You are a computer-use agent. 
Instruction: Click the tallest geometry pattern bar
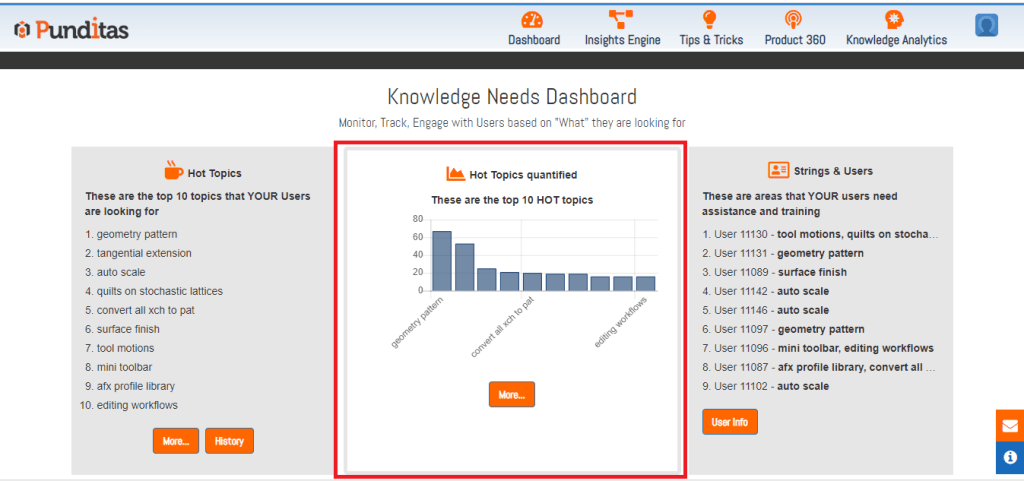[x=441, y=261]
